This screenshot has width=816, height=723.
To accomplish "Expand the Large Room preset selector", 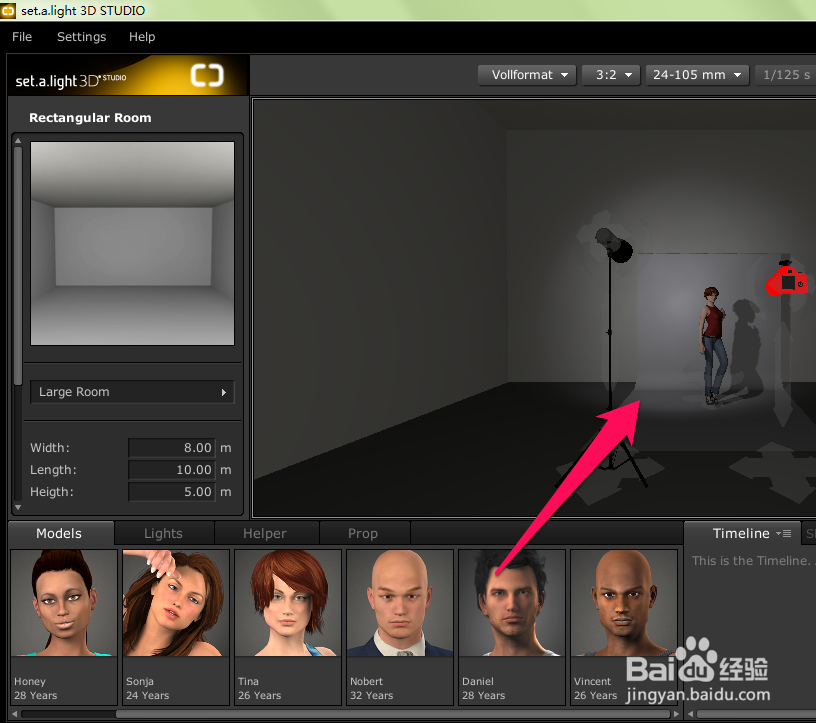I will pyautogui.click(x=132, y=392).
